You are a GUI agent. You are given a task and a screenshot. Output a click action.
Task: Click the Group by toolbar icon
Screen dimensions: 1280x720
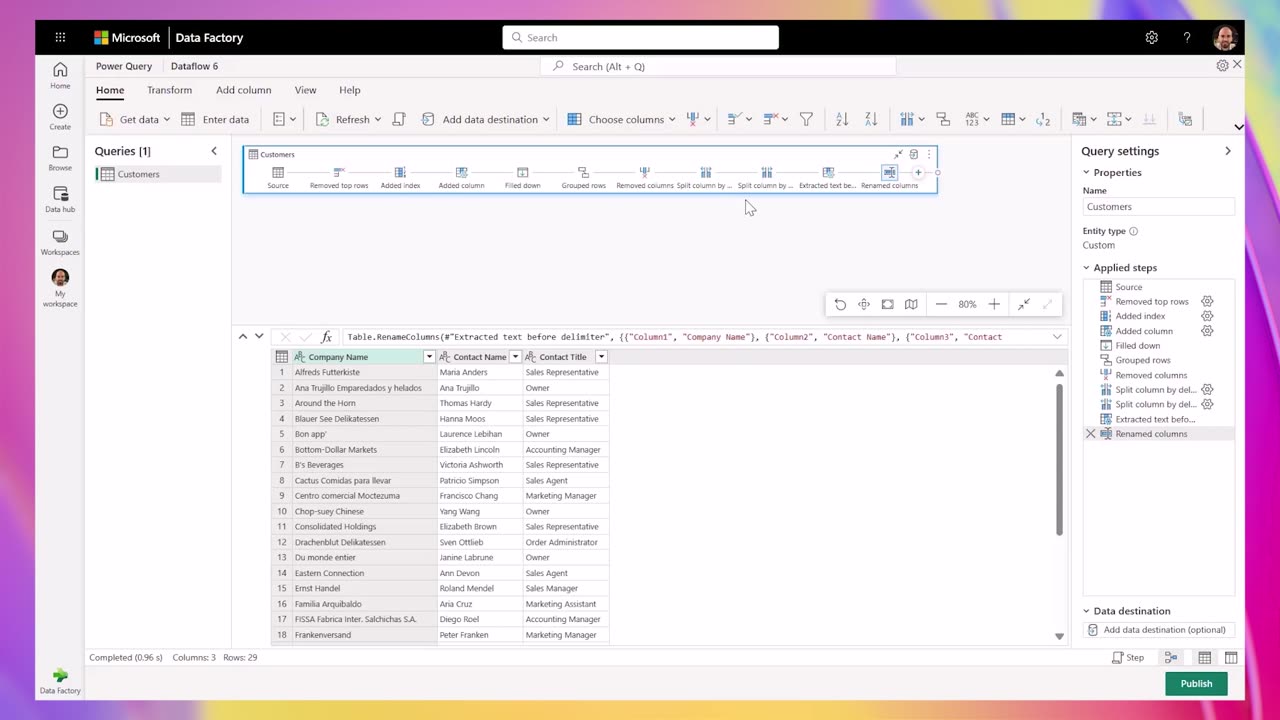pyautogui.click(x=943, y=119)
